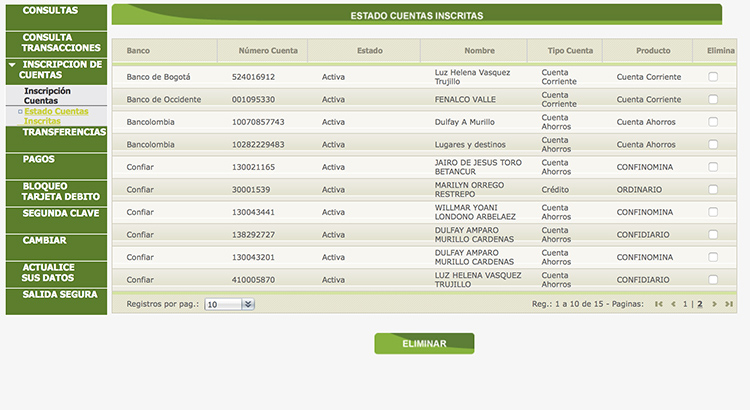Screen dimensions: 750x410
Task: Select the Lugares y destinos checkbox
Action: click(713, 144)
